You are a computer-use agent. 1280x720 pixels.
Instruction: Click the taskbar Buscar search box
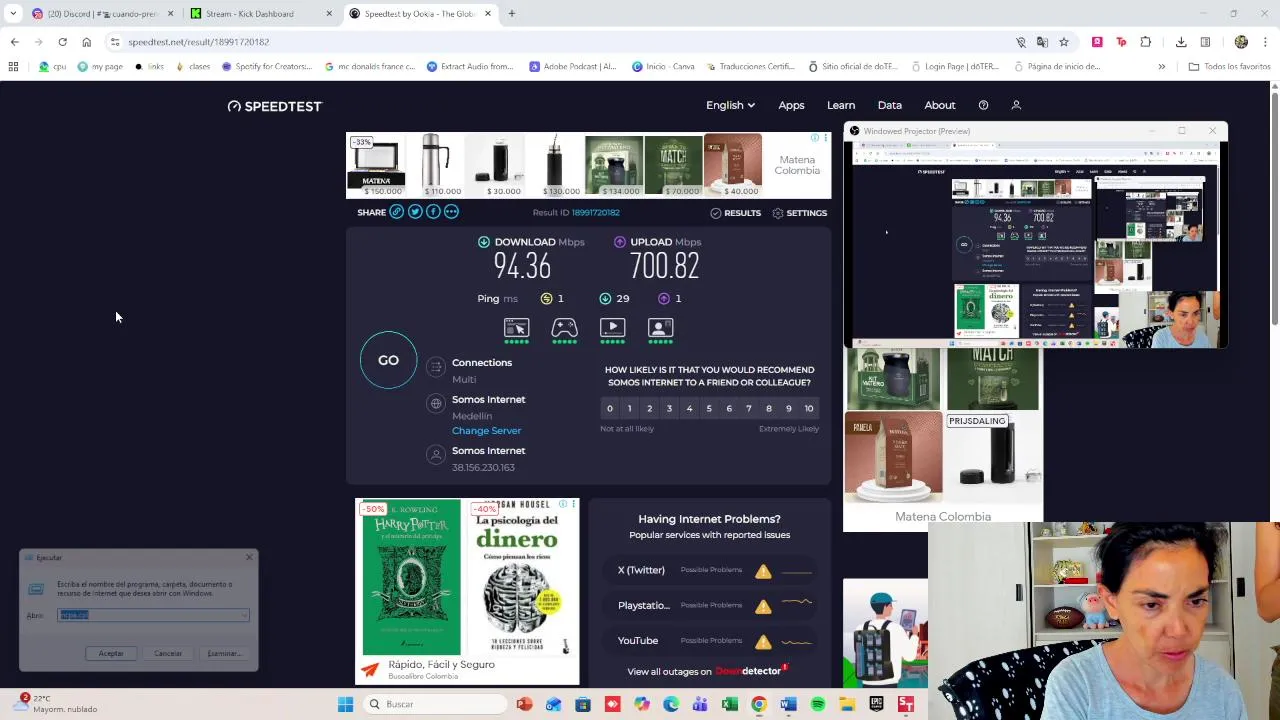tap(432, 704)
